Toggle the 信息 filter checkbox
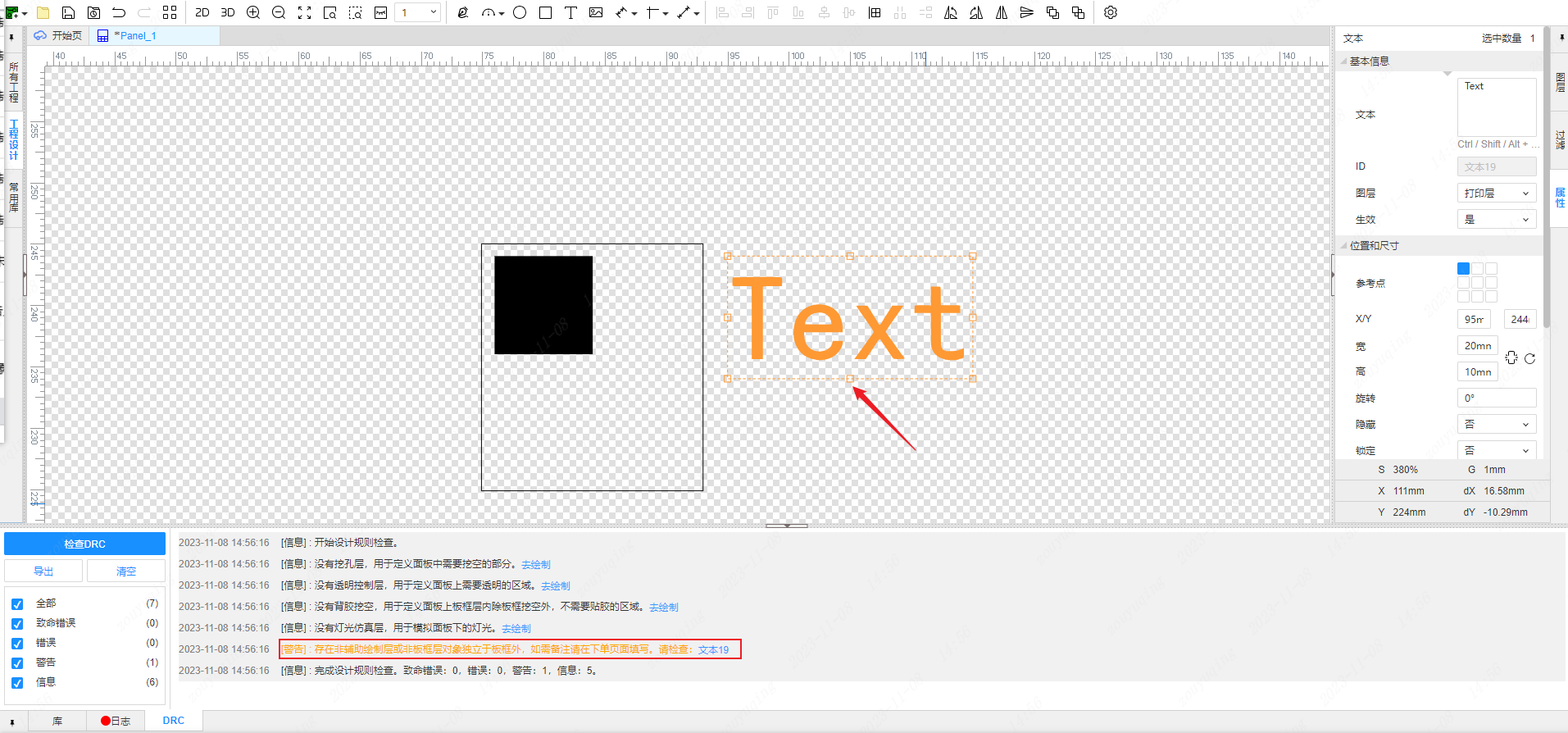Image resolution: width=1568 pixels, height=733 pixels. coord(17,683)
